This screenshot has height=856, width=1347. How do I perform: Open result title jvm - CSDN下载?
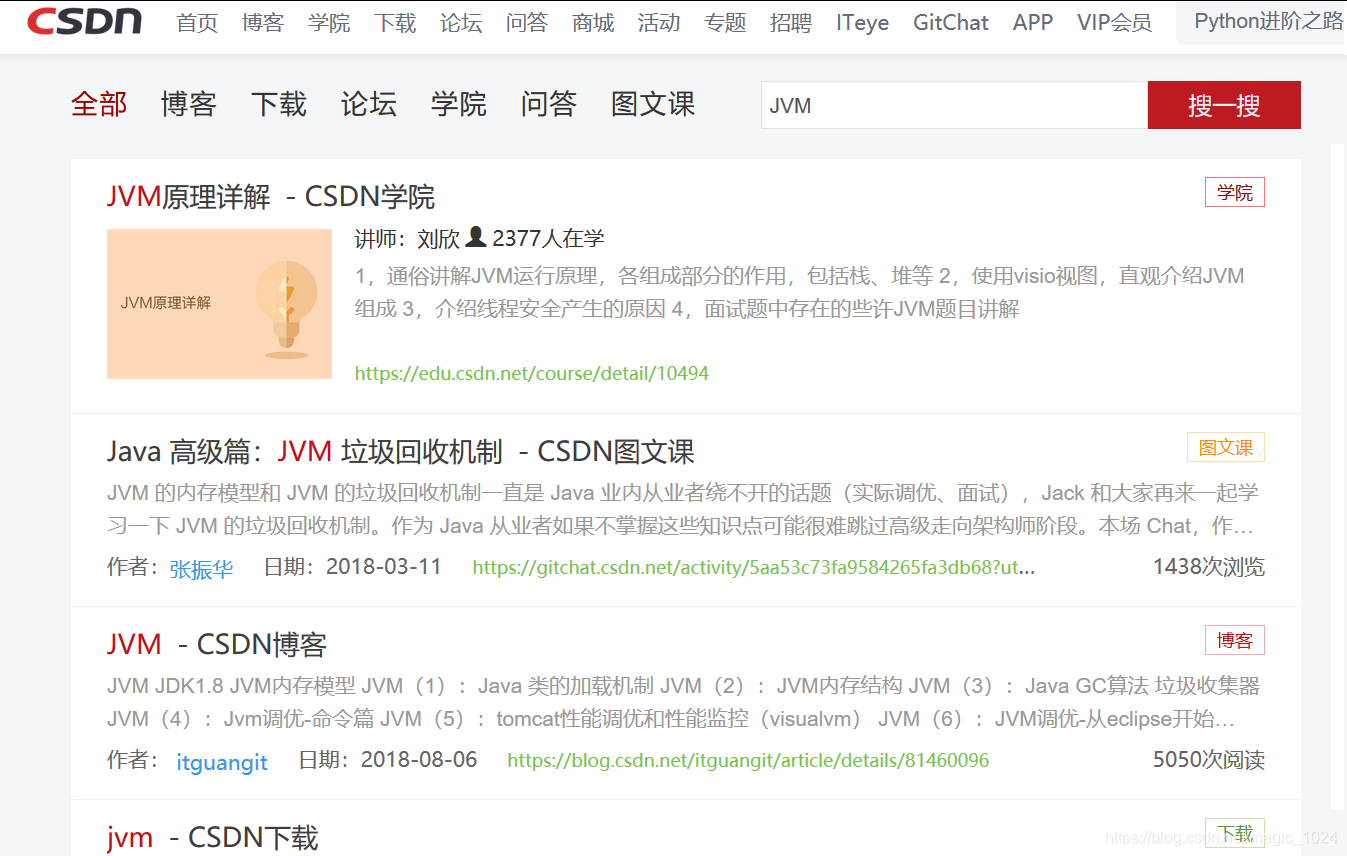click(x=213, y=837)
